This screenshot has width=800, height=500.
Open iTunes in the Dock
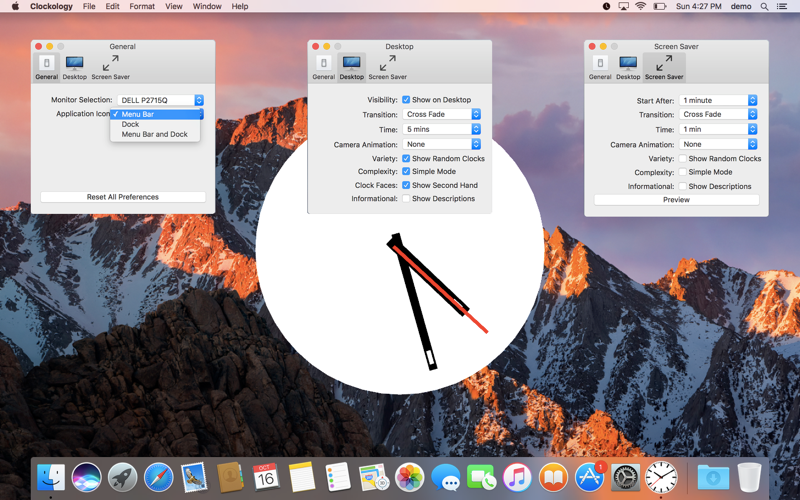[517, 478]
